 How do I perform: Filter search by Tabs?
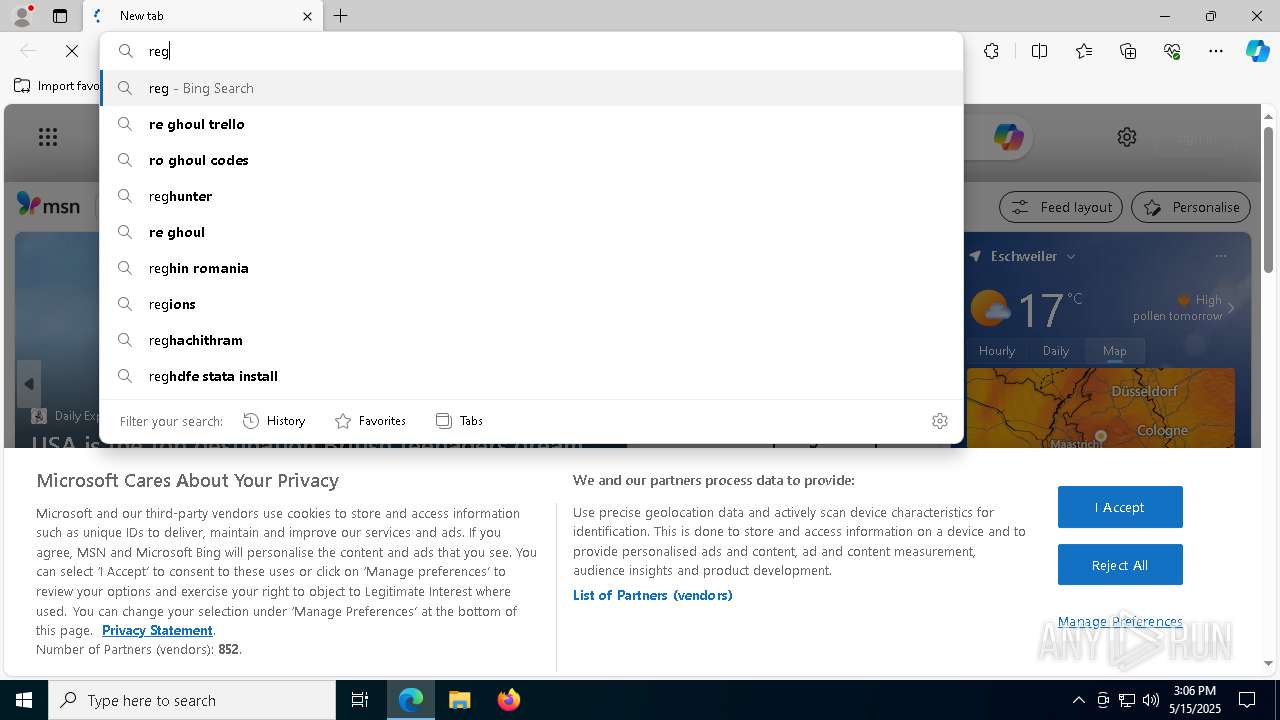coord(459,421)
